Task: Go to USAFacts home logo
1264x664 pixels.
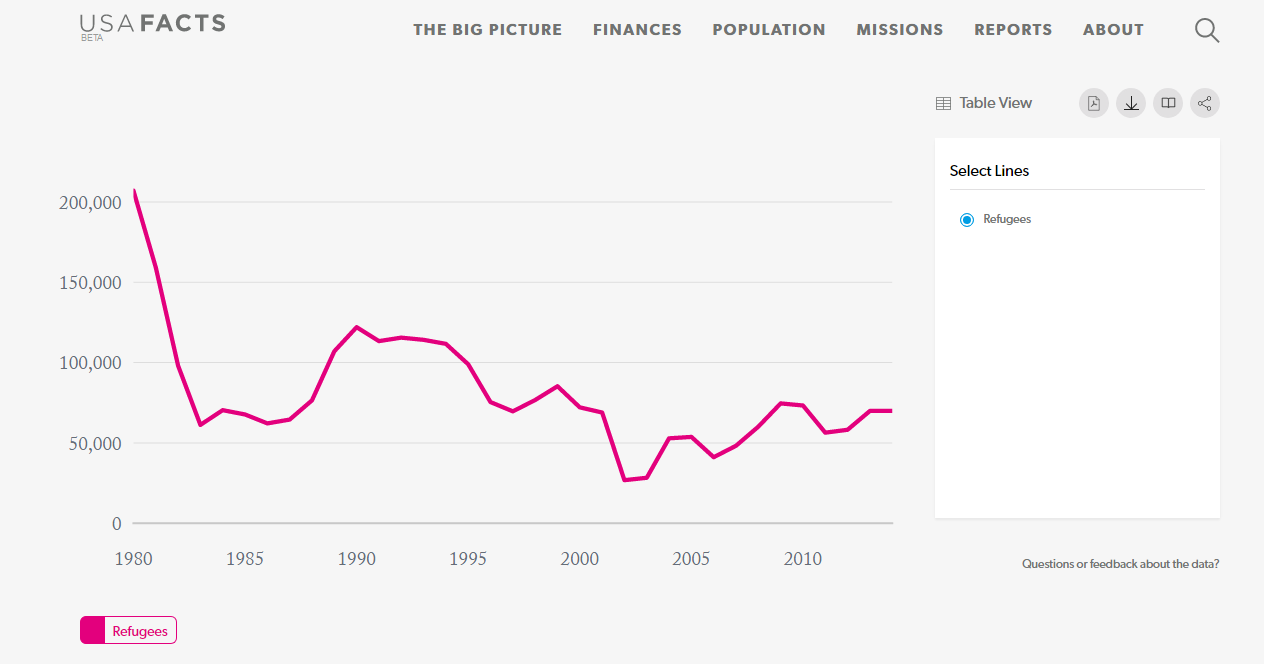Action: (153, 26)
